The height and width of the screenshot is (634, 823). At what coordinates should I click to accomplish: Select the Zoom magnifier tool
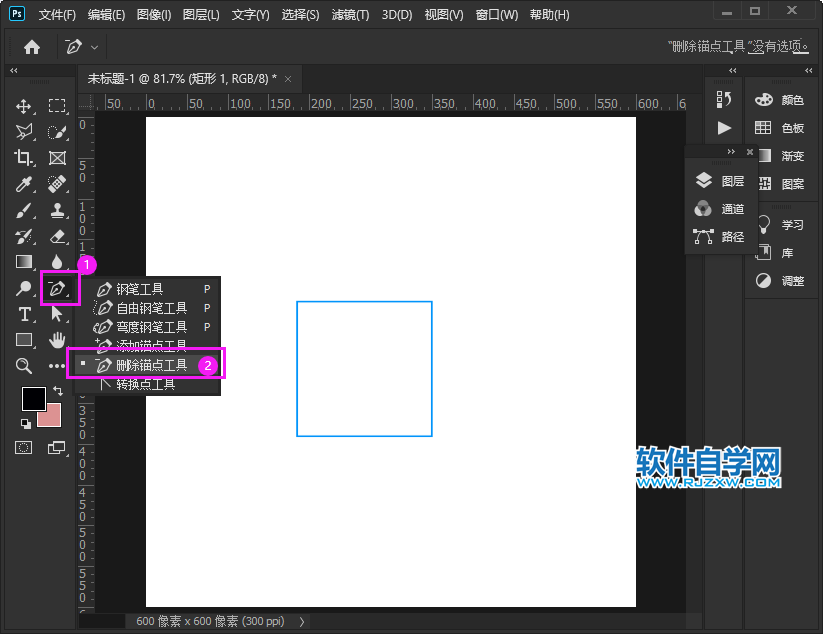pyautogui.click(x=24, y=366)
